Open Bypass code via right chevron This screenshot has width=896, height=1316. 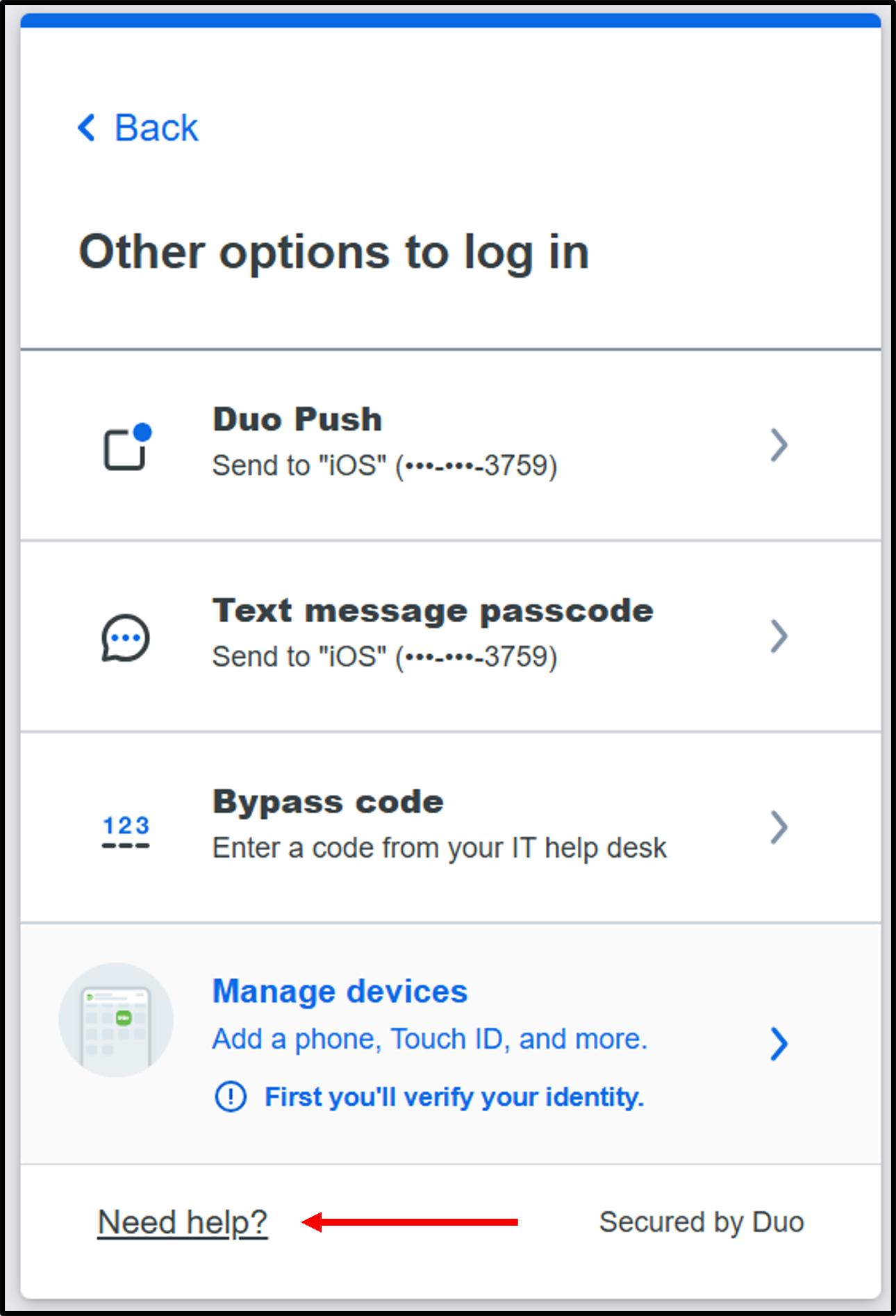point(779,827)
